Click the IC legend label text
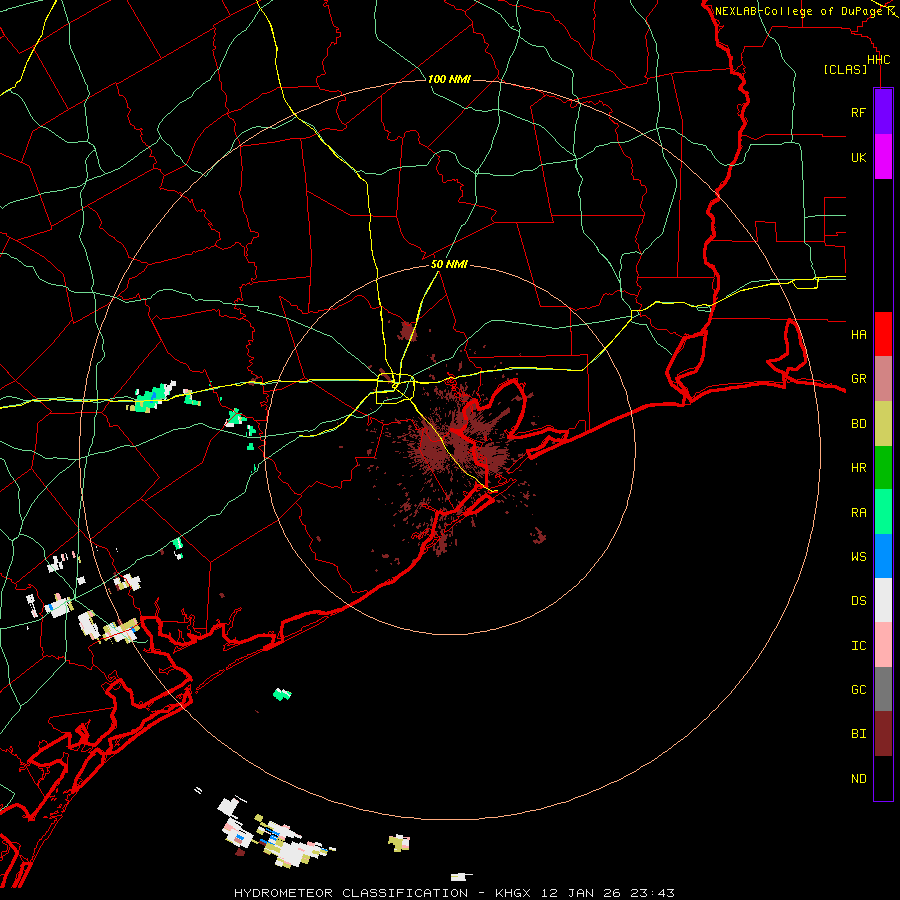Viewport: 900px width, 900px height. click(x=858, y=646)
